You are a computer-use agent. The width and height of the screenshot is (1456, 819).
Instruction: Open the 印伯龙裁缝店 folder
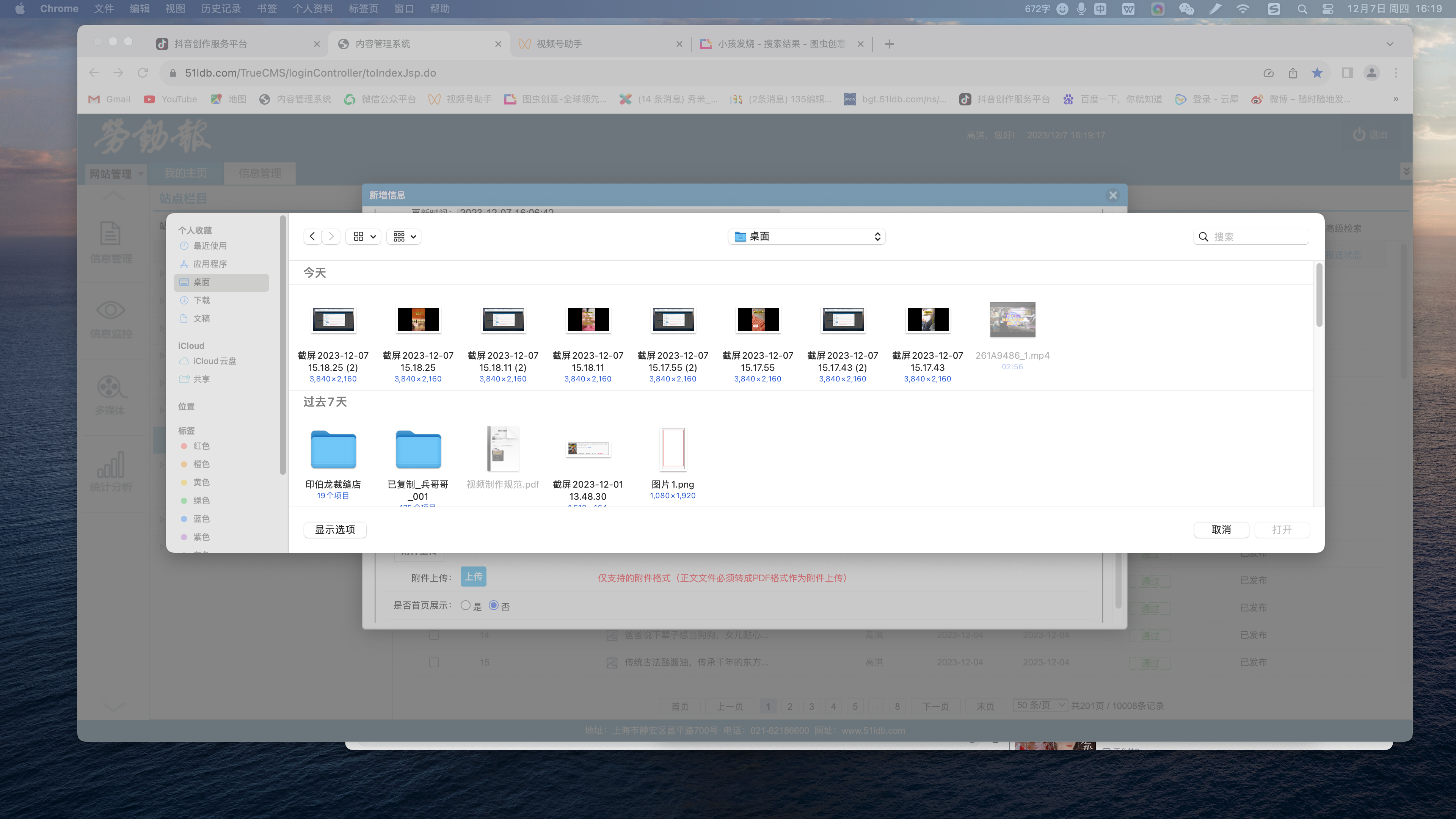coord(334,449)
